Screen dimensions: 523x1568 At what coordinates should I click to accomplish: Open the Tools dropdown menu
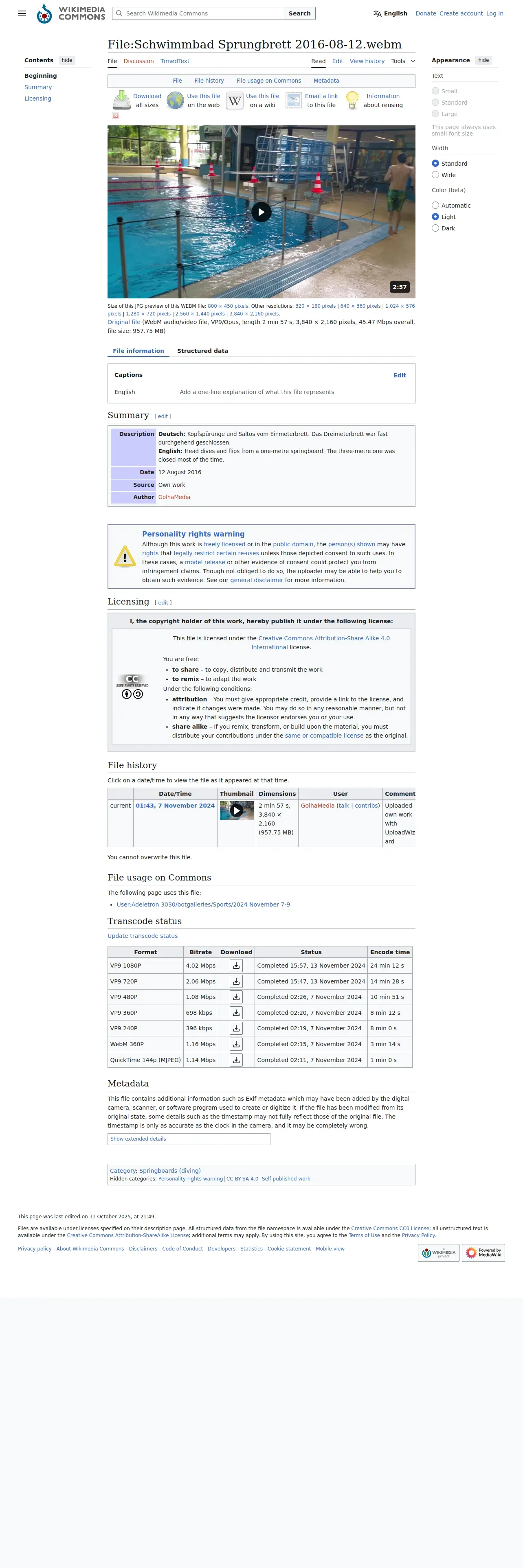tap(403, 61)
